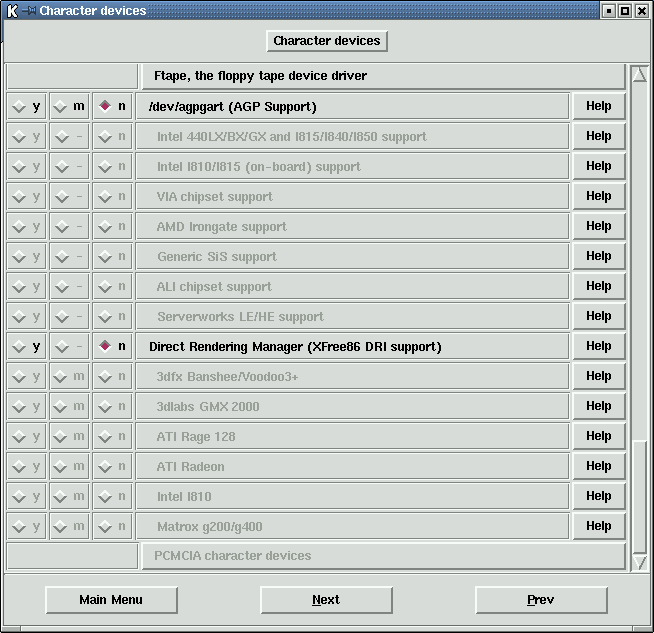Set /dev/agpgart AGP Support to y
The width and height of the screenshot is (654, 633).
26,107
